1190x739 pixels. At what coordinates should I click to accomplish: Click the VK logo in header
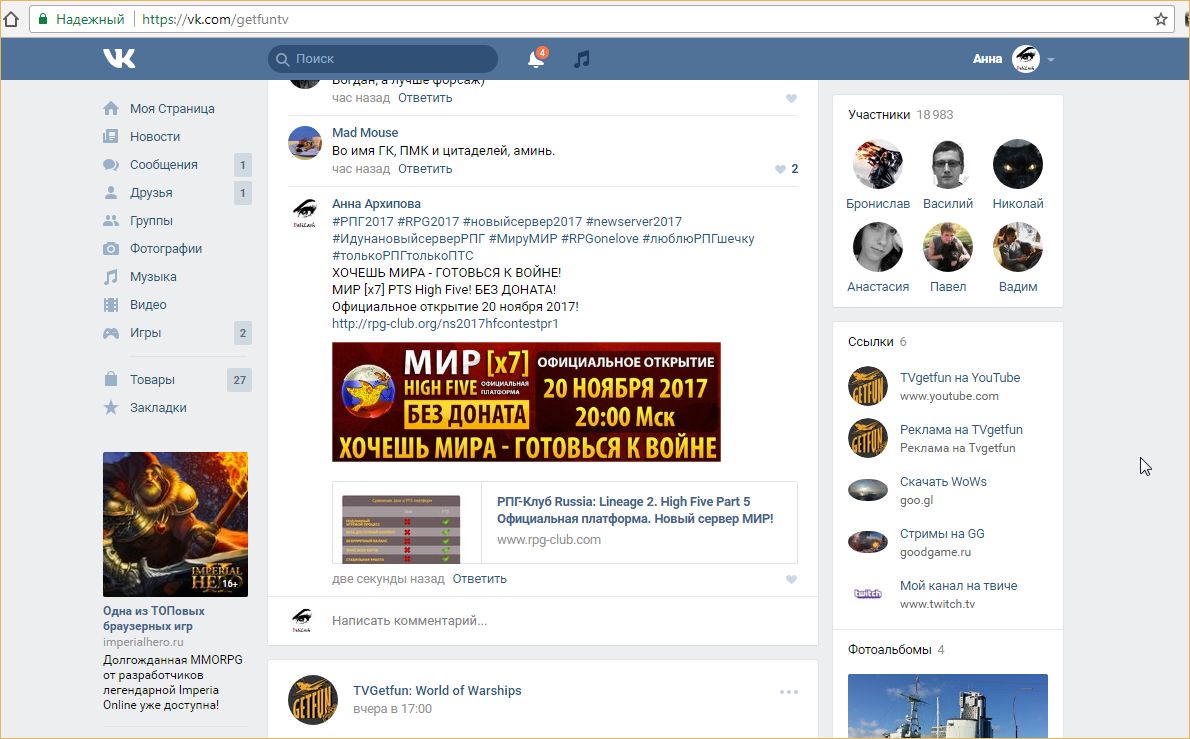coord(119,59)
